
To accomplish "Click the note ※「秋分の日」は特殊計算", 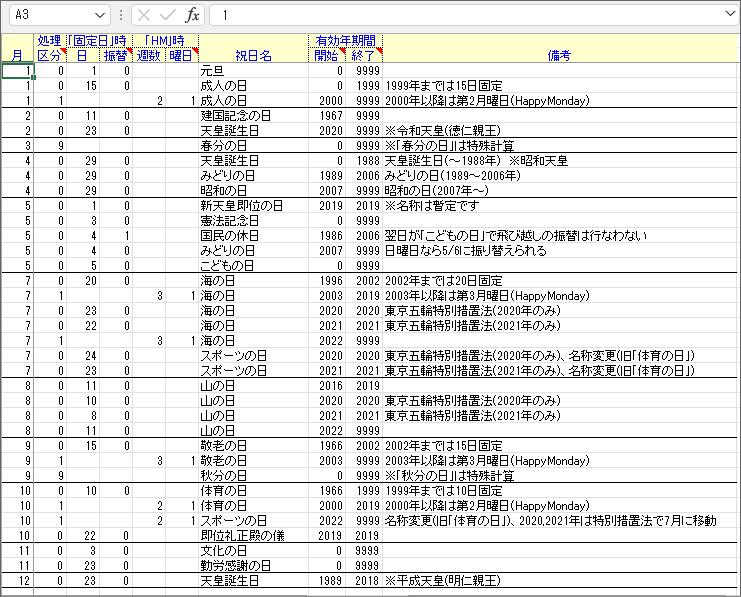I will pyautogui.click(x=449, y=476).
